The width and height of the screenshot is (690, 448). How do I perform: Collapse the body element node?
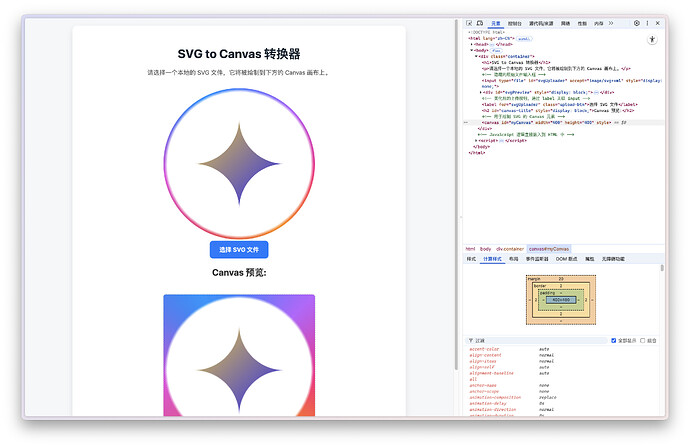[472, 51]
